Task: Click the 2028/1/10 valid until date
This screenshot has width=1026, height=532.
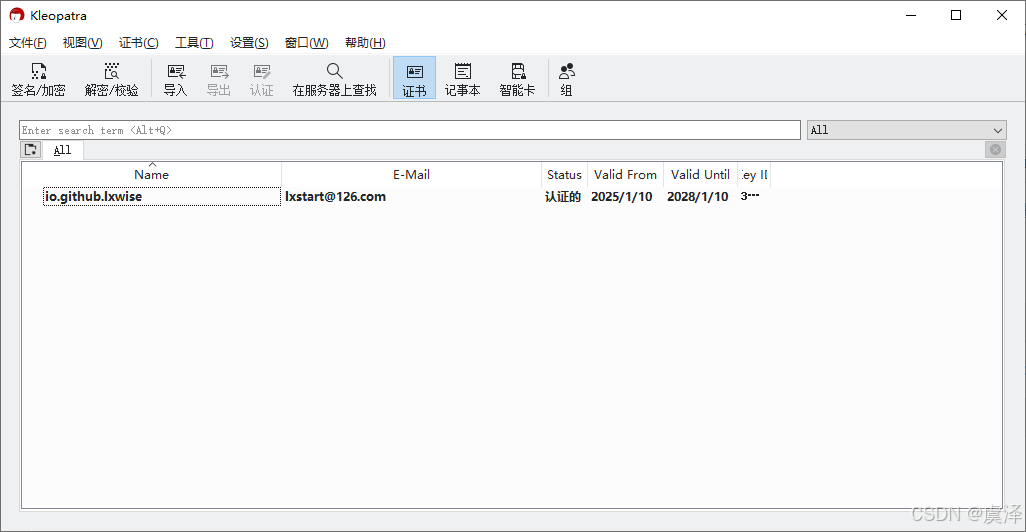Action: (x=698, y=196)
